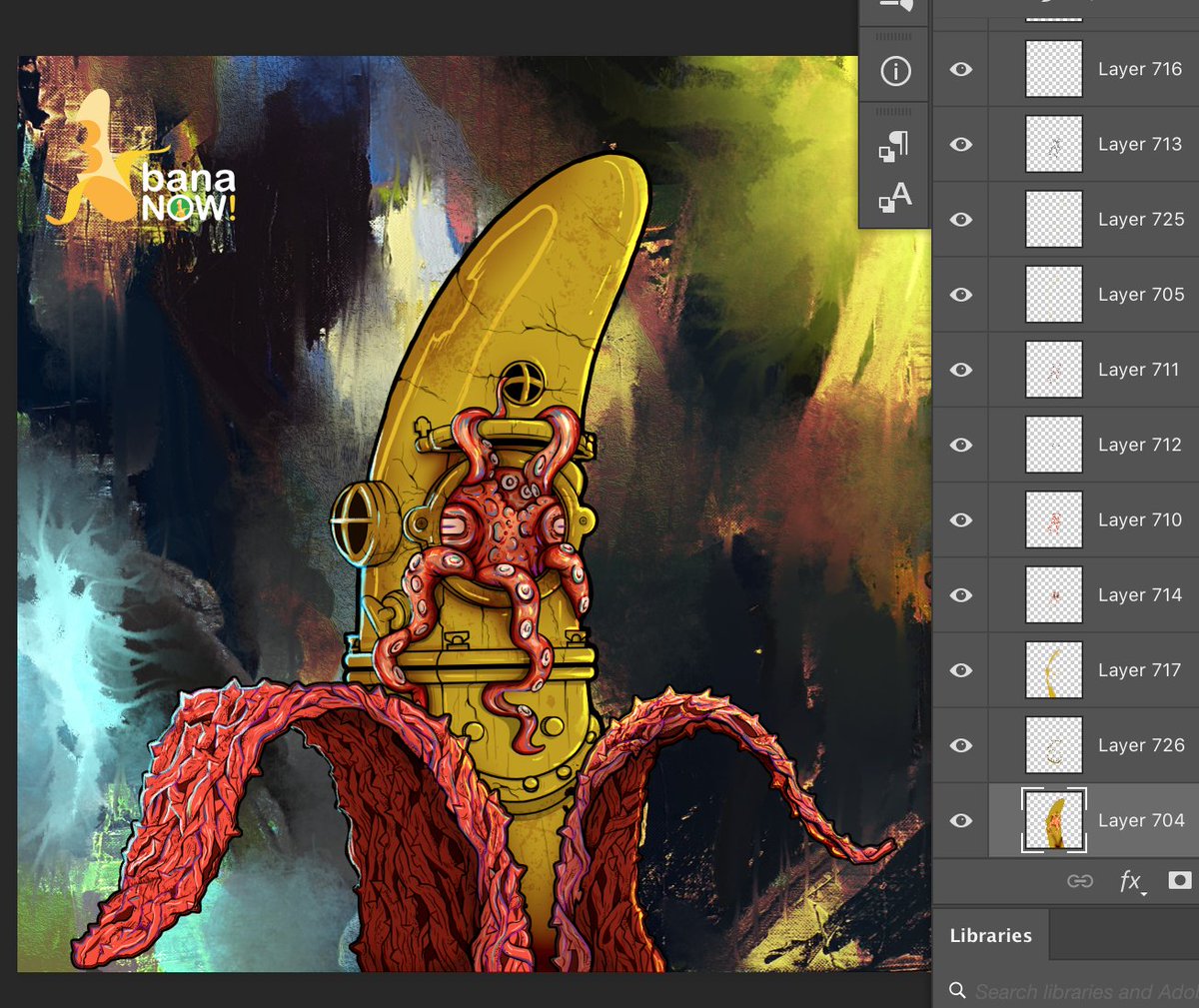The height and width of the screenshot is (1008, 1199).
Task: Select the "Layer 711" name
Action: [1139, 370]
